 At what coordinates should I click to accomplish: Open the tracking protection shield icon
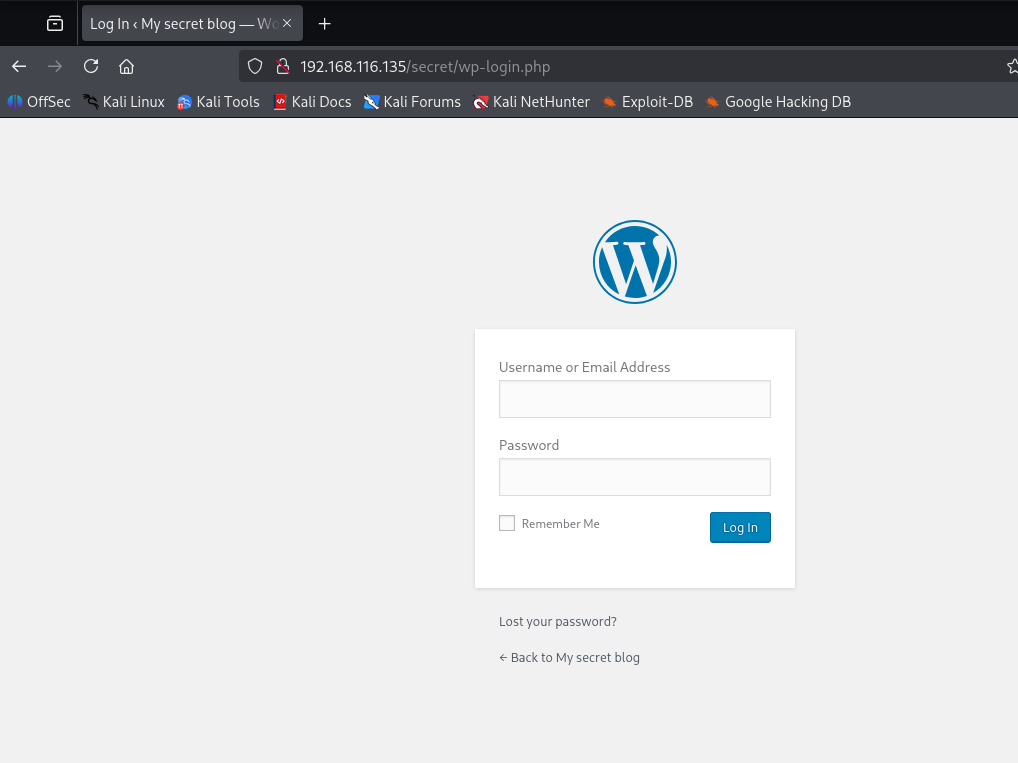255,66
